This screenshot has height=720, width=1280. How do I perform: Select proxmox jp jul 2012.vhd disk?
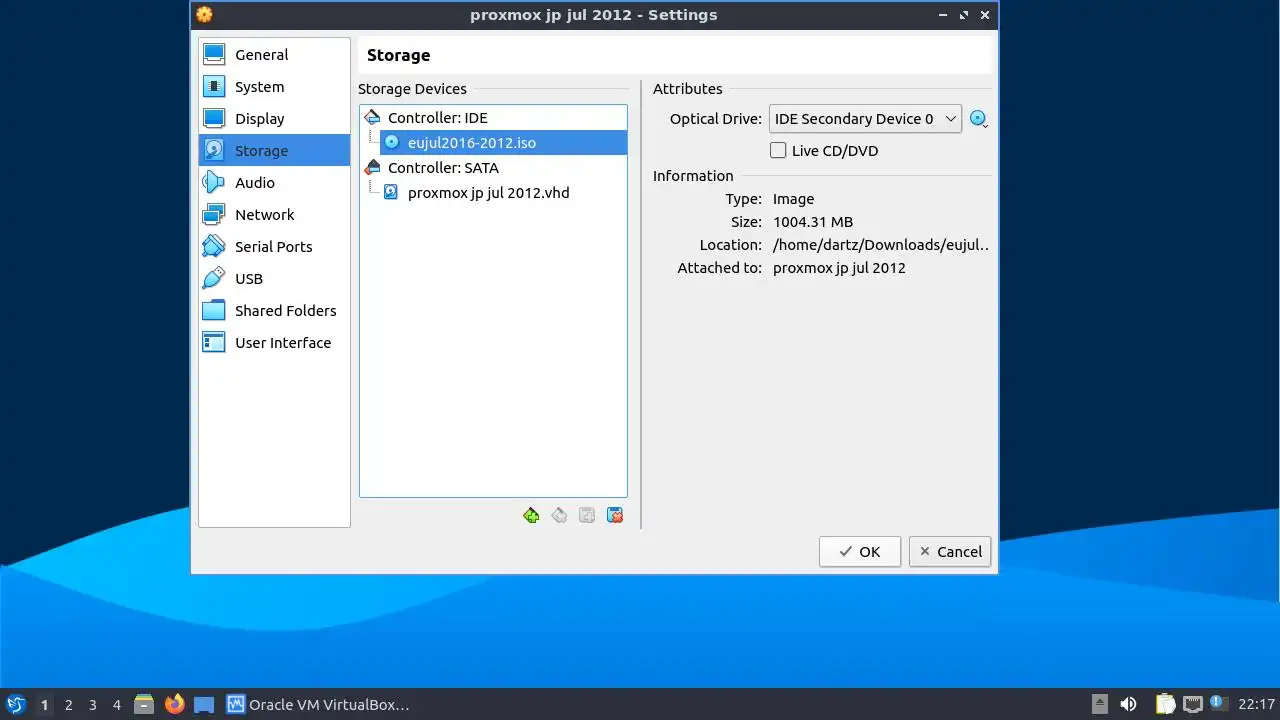point(493,193)
